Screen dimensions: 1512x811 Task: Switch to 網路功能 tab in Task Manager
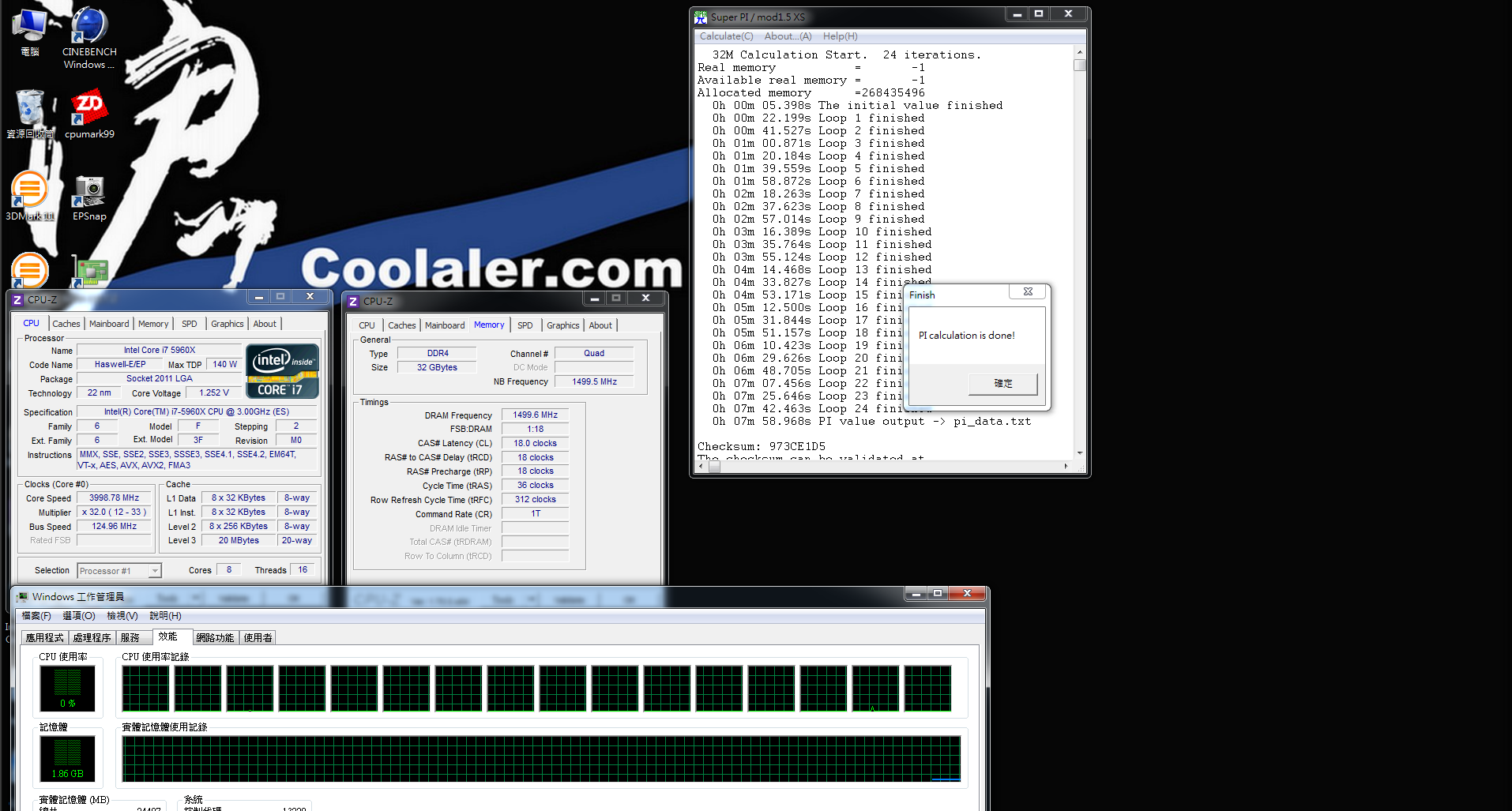point(215,638)
